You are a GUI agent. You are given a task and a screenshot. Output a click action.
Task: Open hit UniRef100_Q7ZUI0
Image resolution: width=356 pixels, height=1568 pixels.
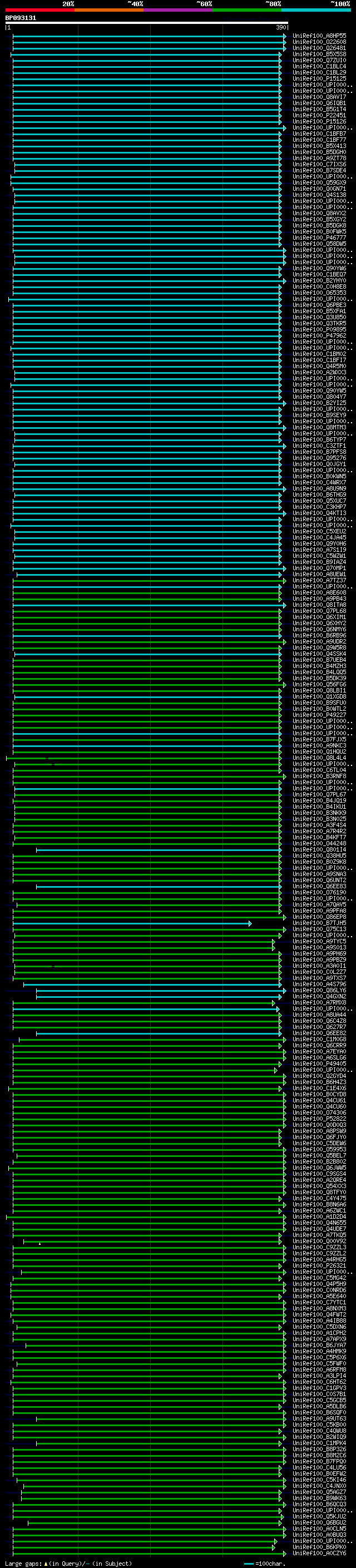(x=319, y=60)
